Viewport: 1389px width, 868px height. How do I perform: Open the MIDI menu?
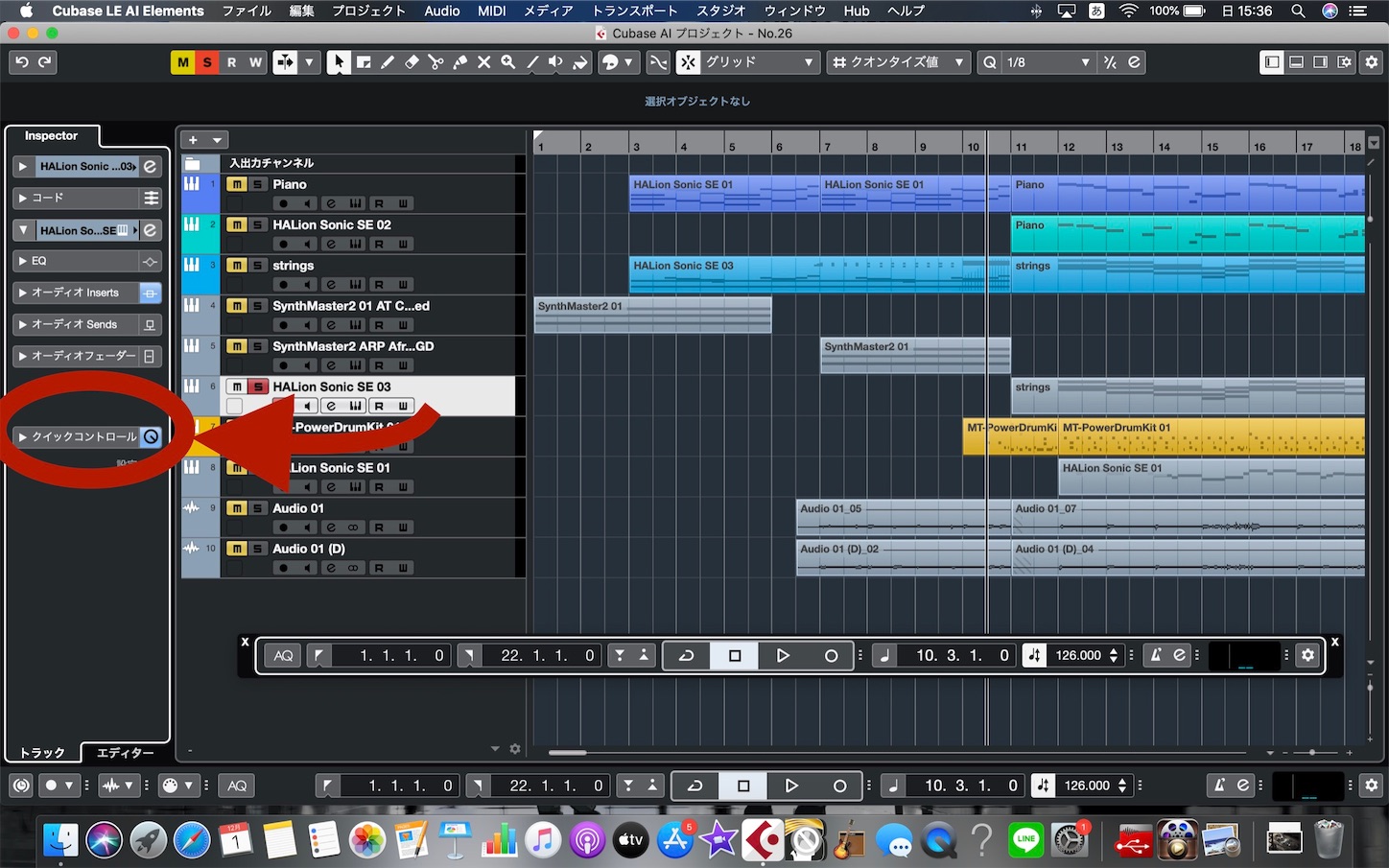[491, 11]
